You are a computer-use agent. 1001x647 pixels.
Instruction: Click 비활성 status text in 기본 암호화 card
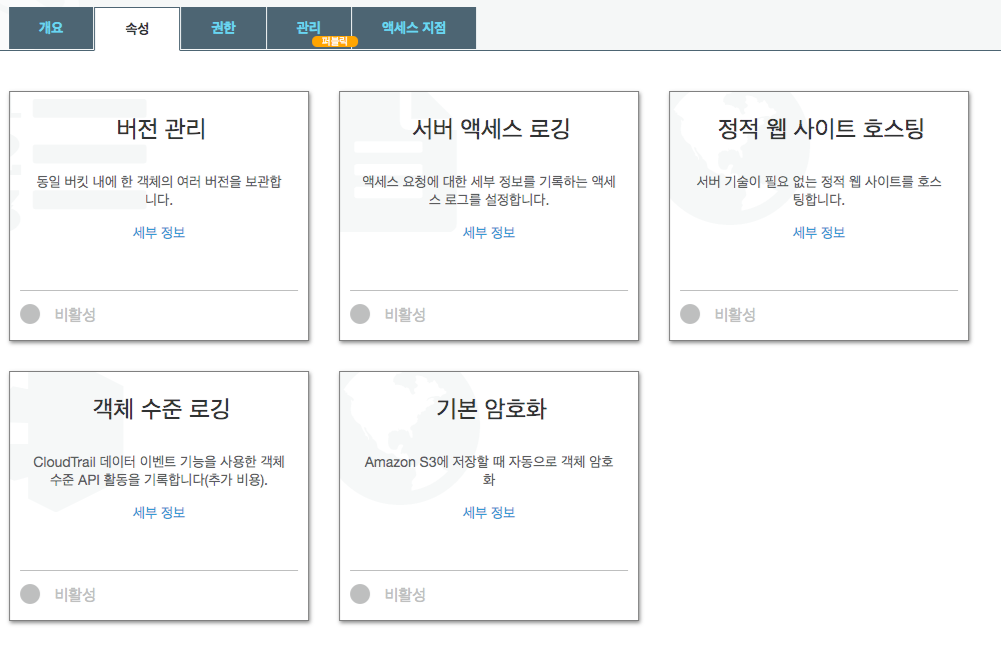pos(405,595)
